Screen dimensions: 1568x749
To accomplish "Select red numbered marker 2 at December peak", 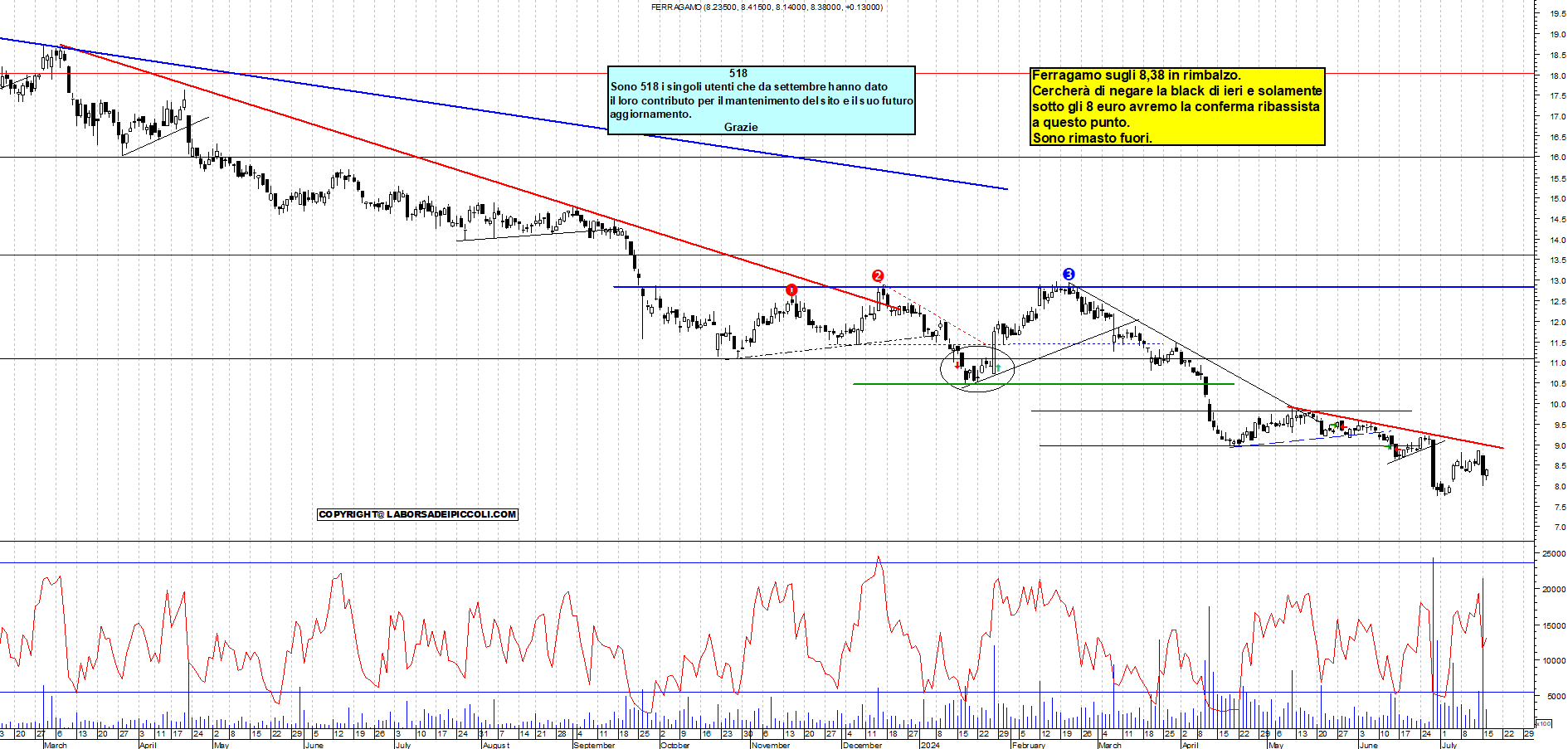I will tap(878, 275).
